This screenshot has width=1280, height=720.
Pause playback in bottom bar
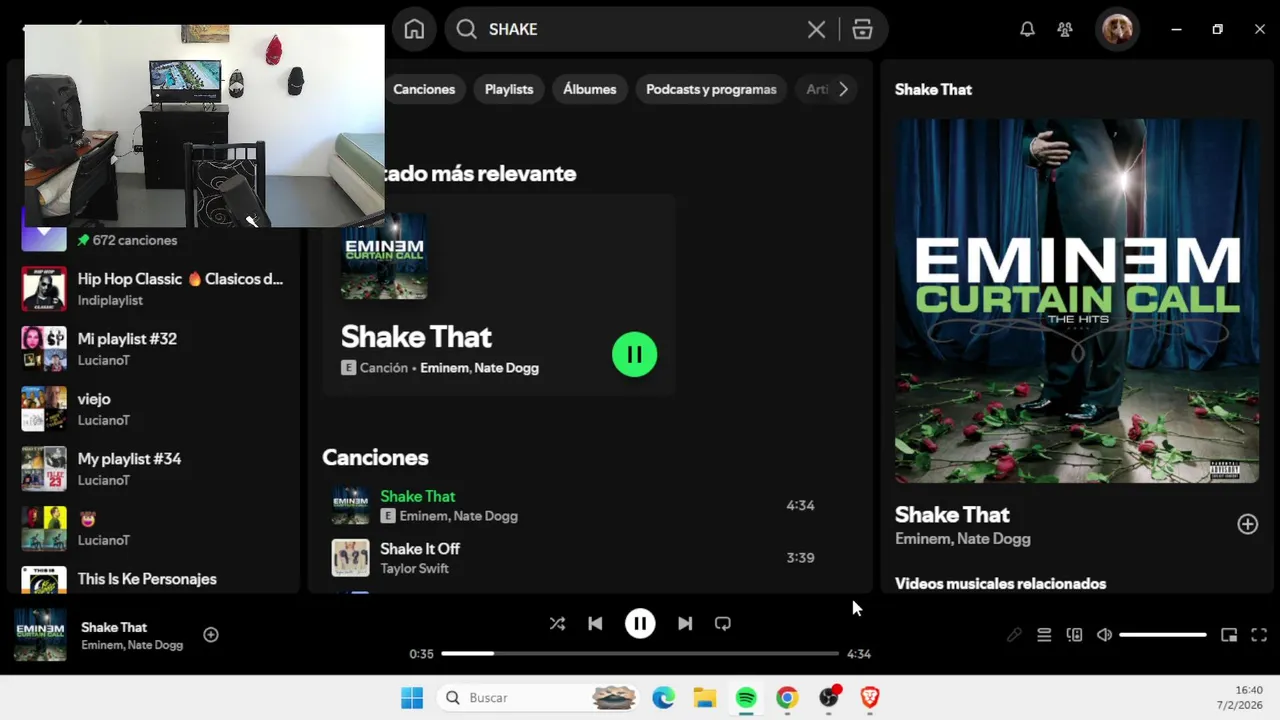[640, 623]
